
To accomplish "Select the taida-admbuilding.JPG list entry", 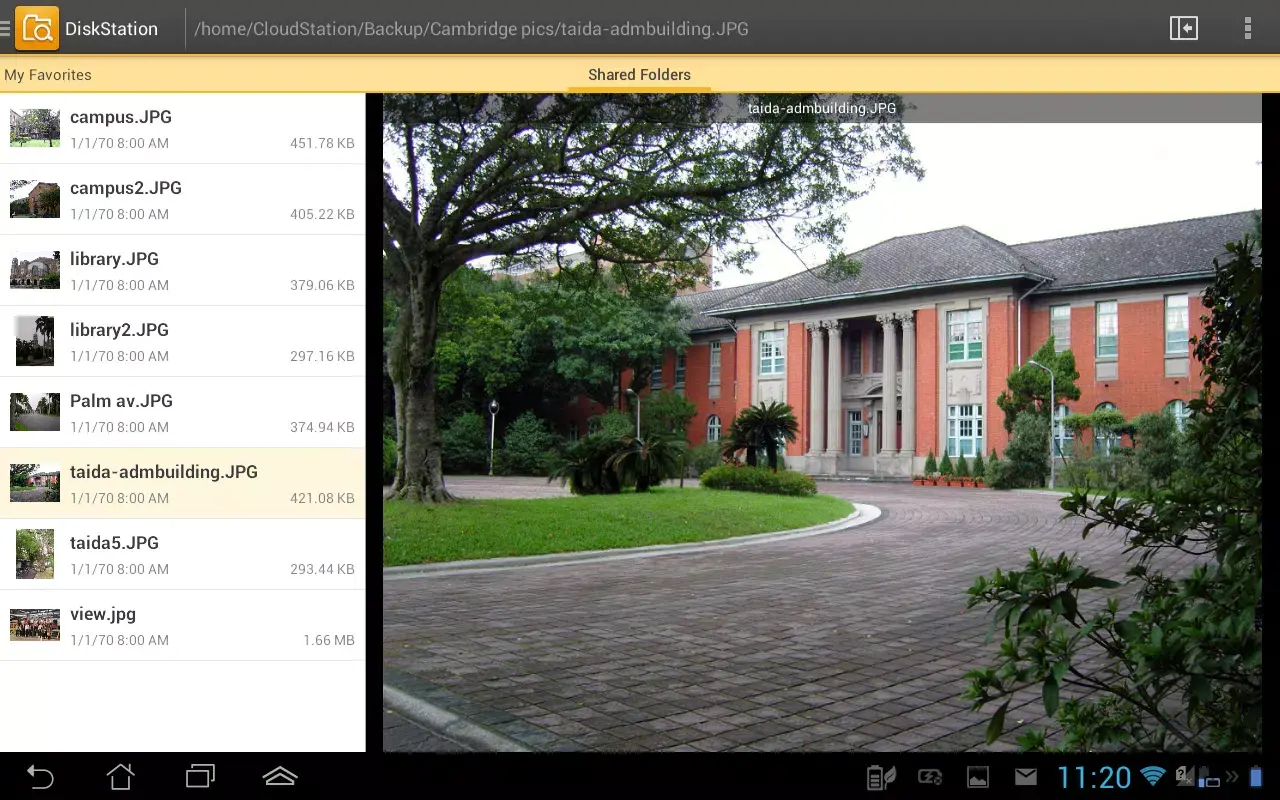I will pos(183,483).
